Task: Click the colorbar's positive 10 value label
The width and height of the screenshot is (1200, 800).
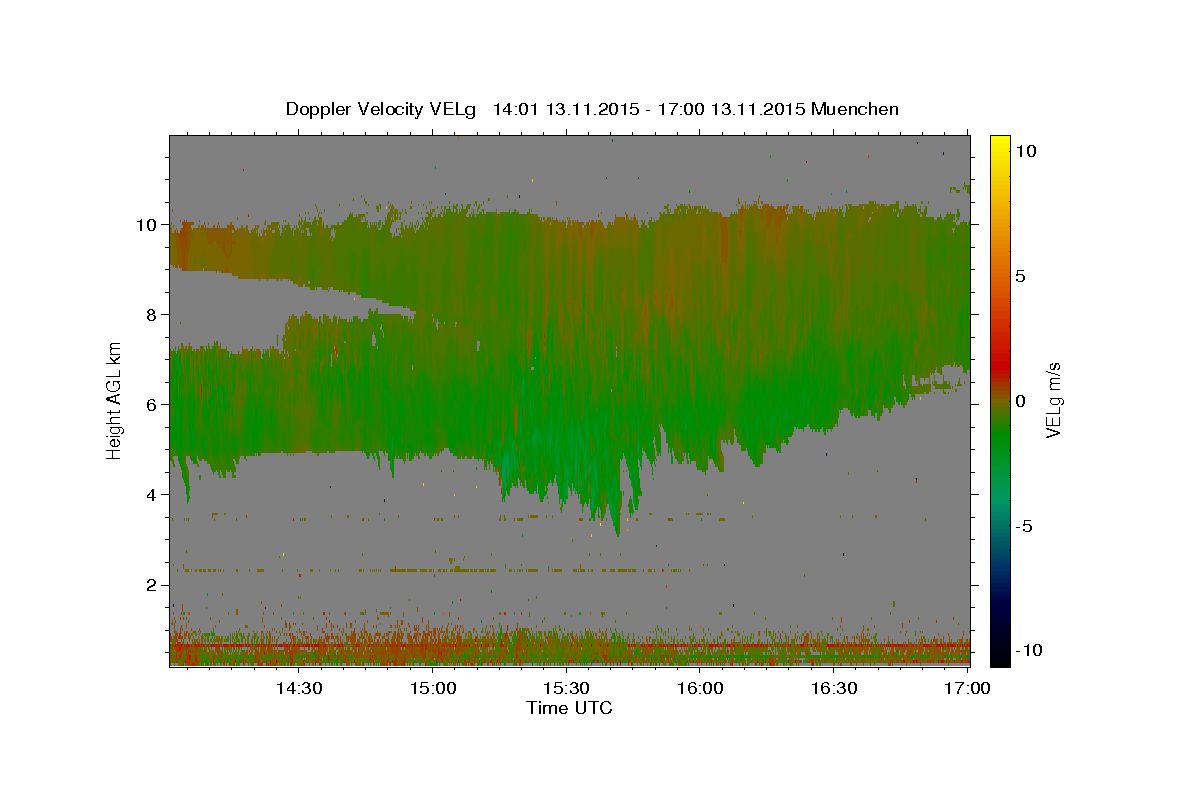Action: [1026, 151]
